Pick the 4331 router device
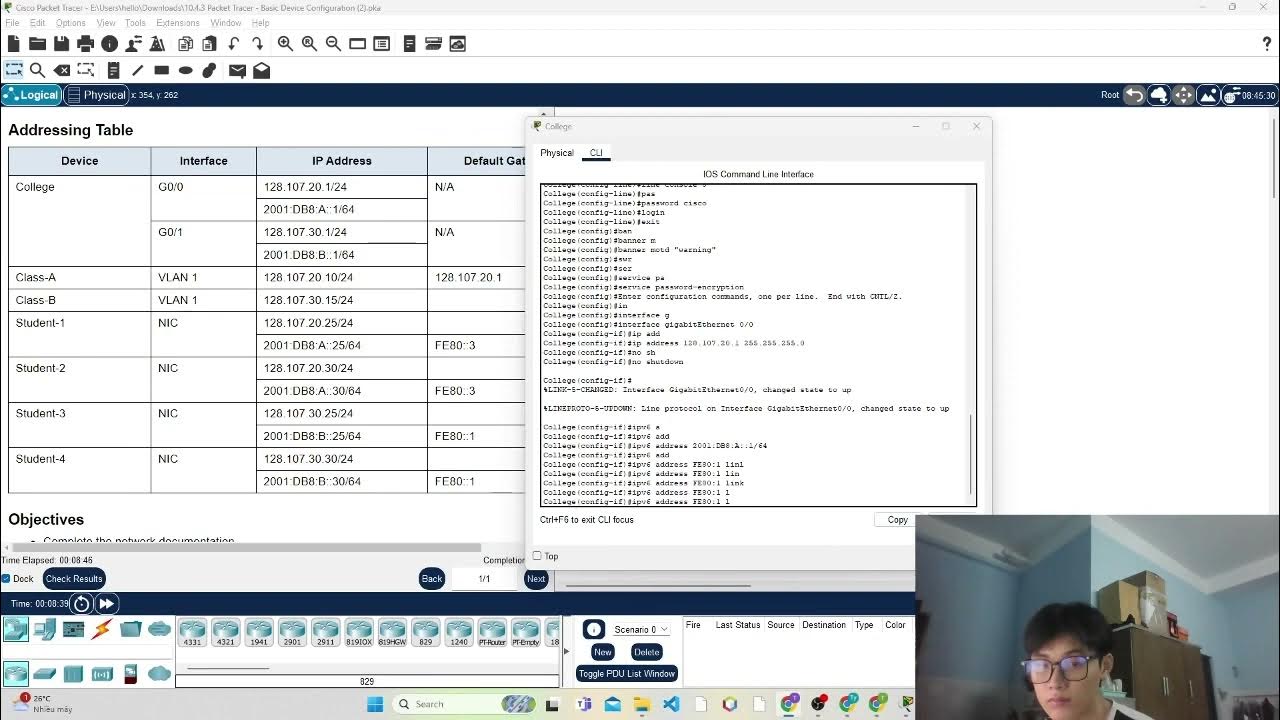This screenshot has height=720, width=1280. point(192,632)
